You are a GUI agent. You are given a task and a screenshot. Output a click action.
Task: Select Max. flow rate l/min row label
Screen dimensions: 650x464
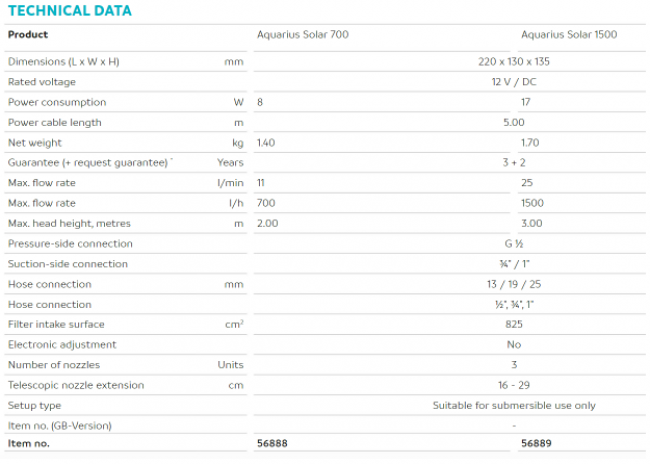[x=41, y=183]
